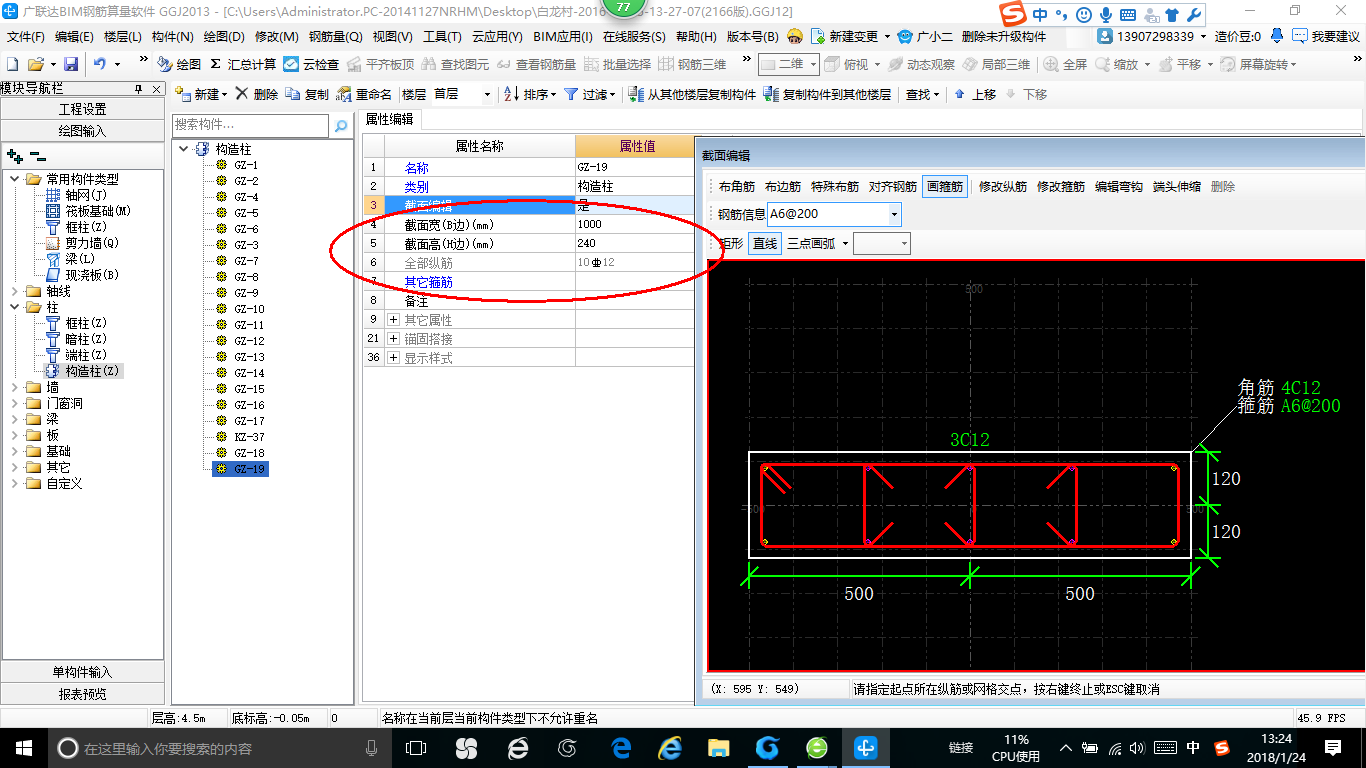Viewport: 1366px width, 768px height.
Task: Open the 三点画弧 dropdown arrow
Action: click(x=845, y=243)
